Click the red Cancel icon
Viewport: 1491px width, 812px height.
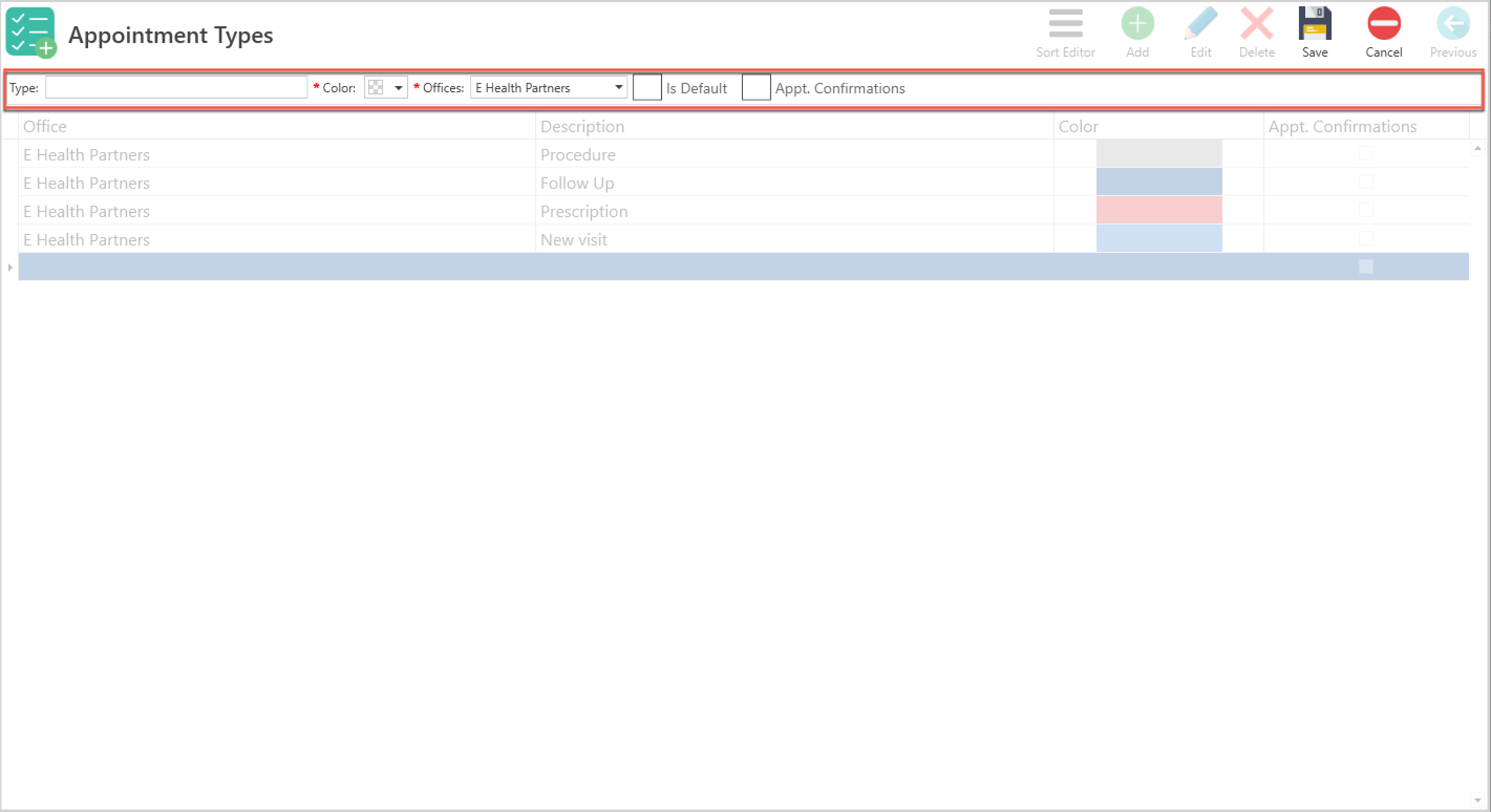click(1383, 24)
